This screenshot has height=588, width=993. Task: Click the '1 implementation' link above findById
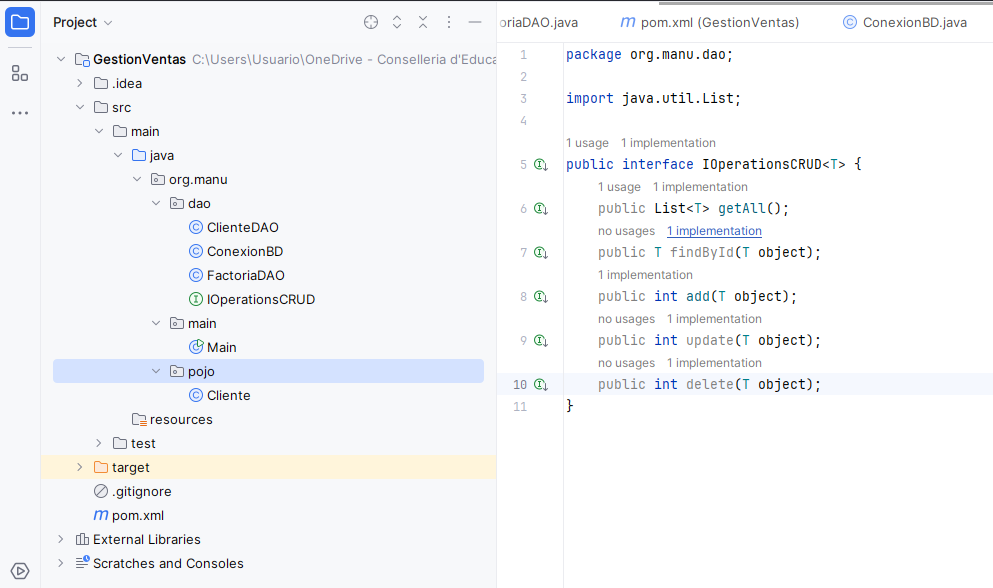714,231
